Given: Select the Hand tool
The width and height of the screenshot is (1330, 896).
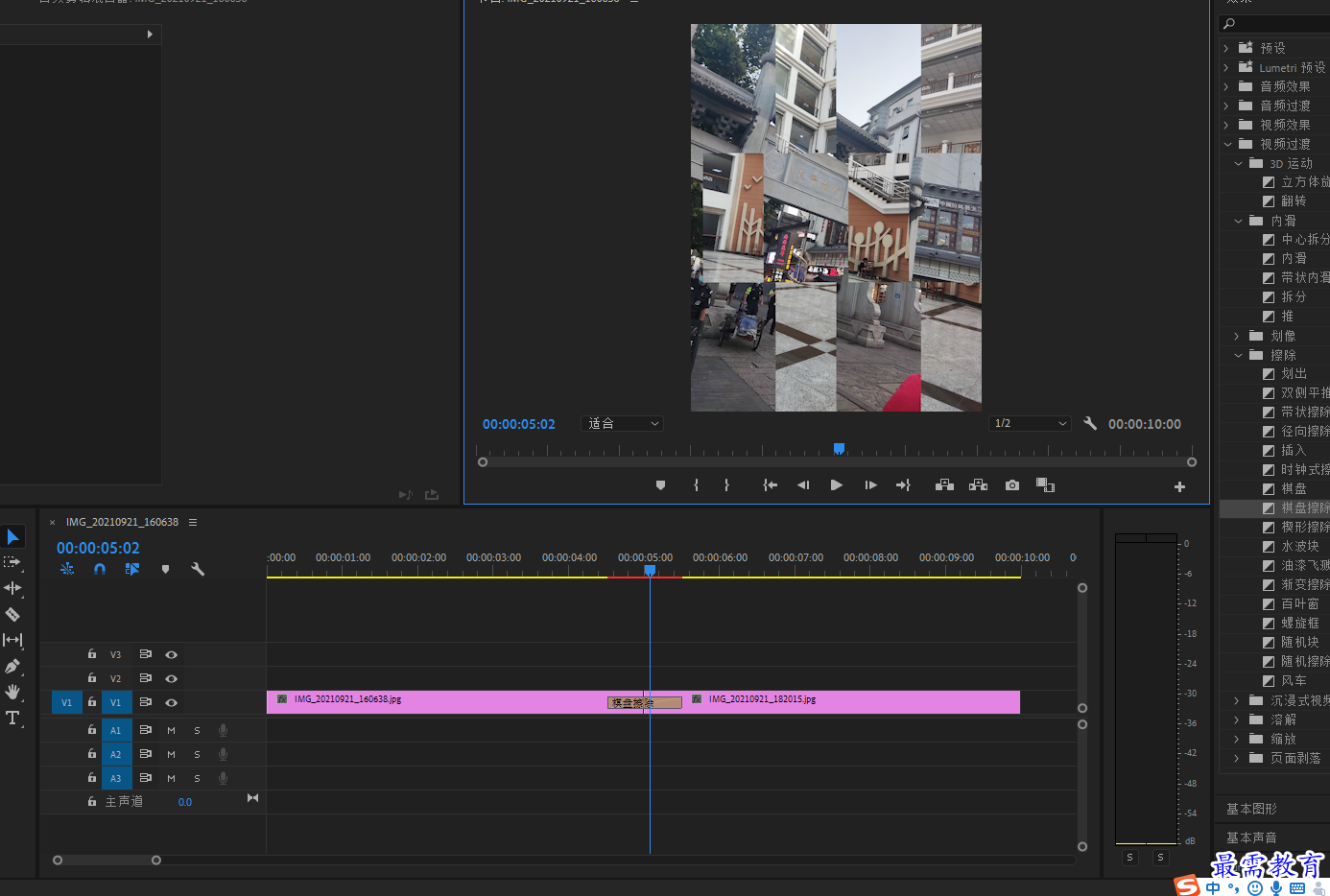Looking at the screenshot, I should pyautogui.click(x=12, y=692).
